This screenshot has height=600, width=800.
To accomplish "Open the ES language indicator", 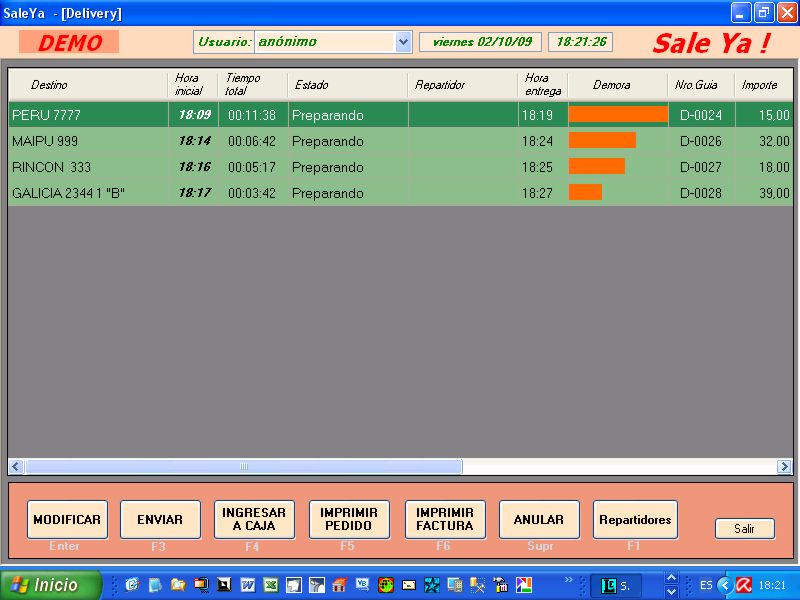I will (x=706, y=585).
